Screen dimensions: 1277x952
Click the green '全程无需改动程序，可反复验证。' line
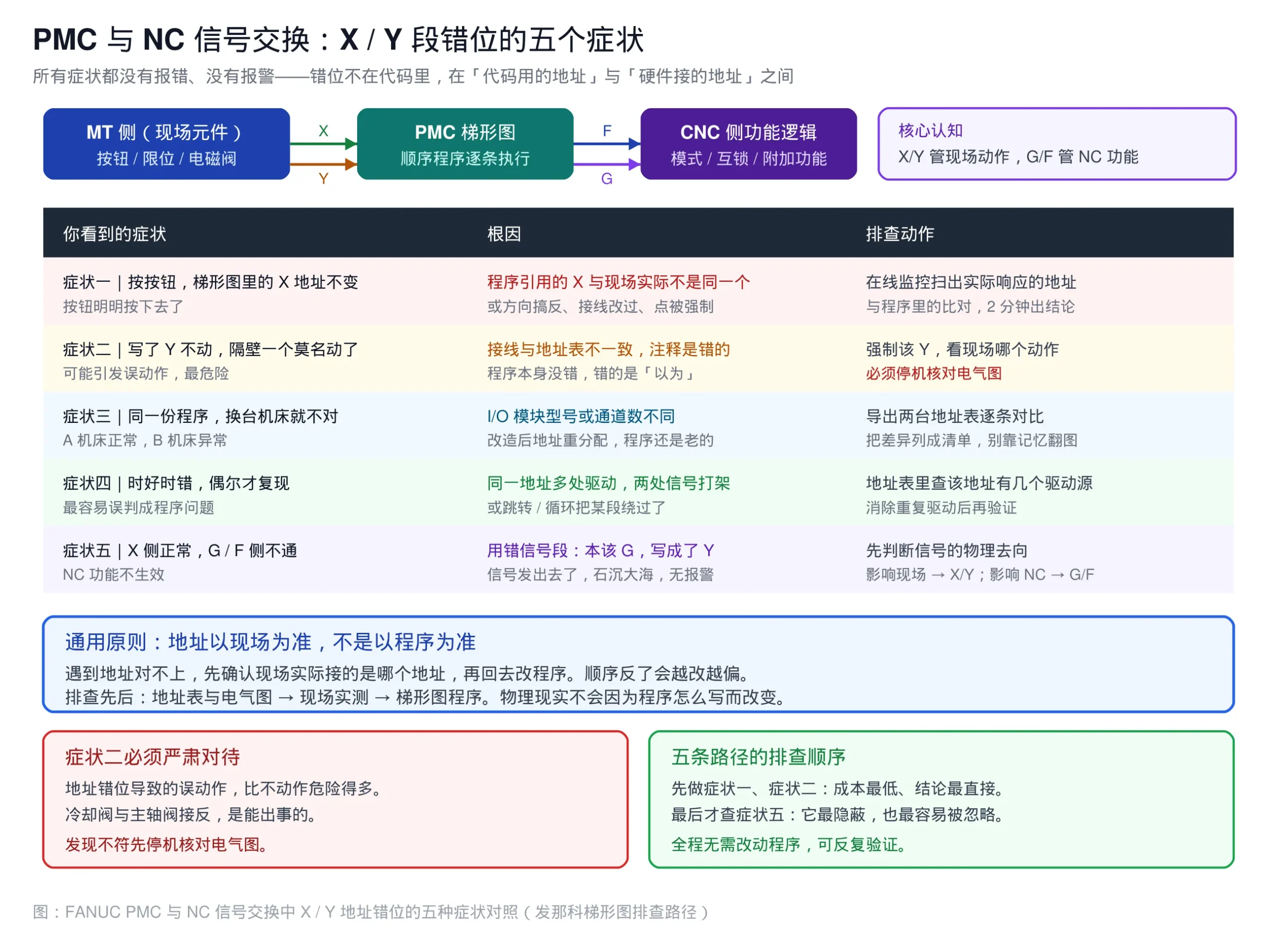click(x=789, y=844)
